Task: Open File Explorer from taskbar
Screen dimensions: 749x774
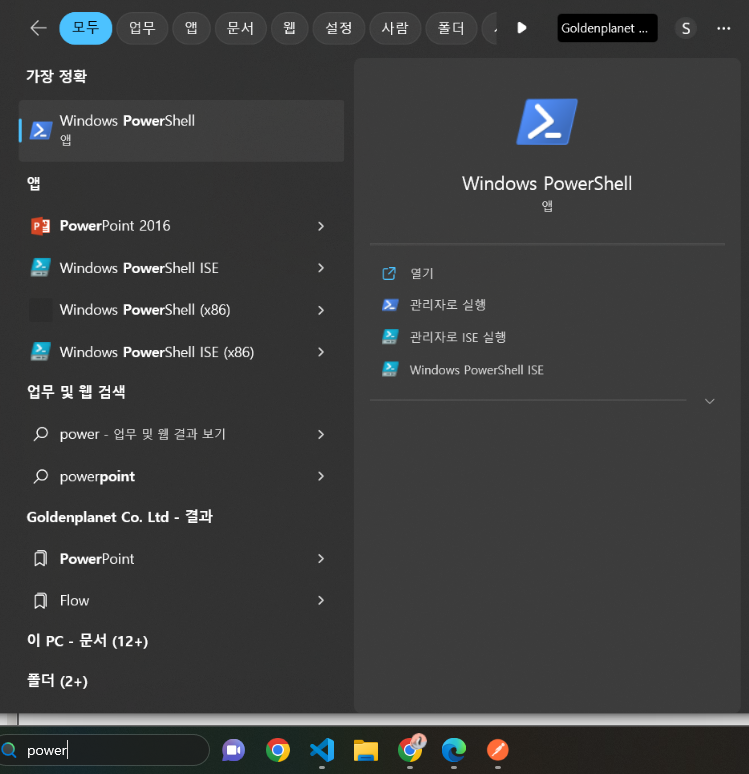Action: (366, 750)
